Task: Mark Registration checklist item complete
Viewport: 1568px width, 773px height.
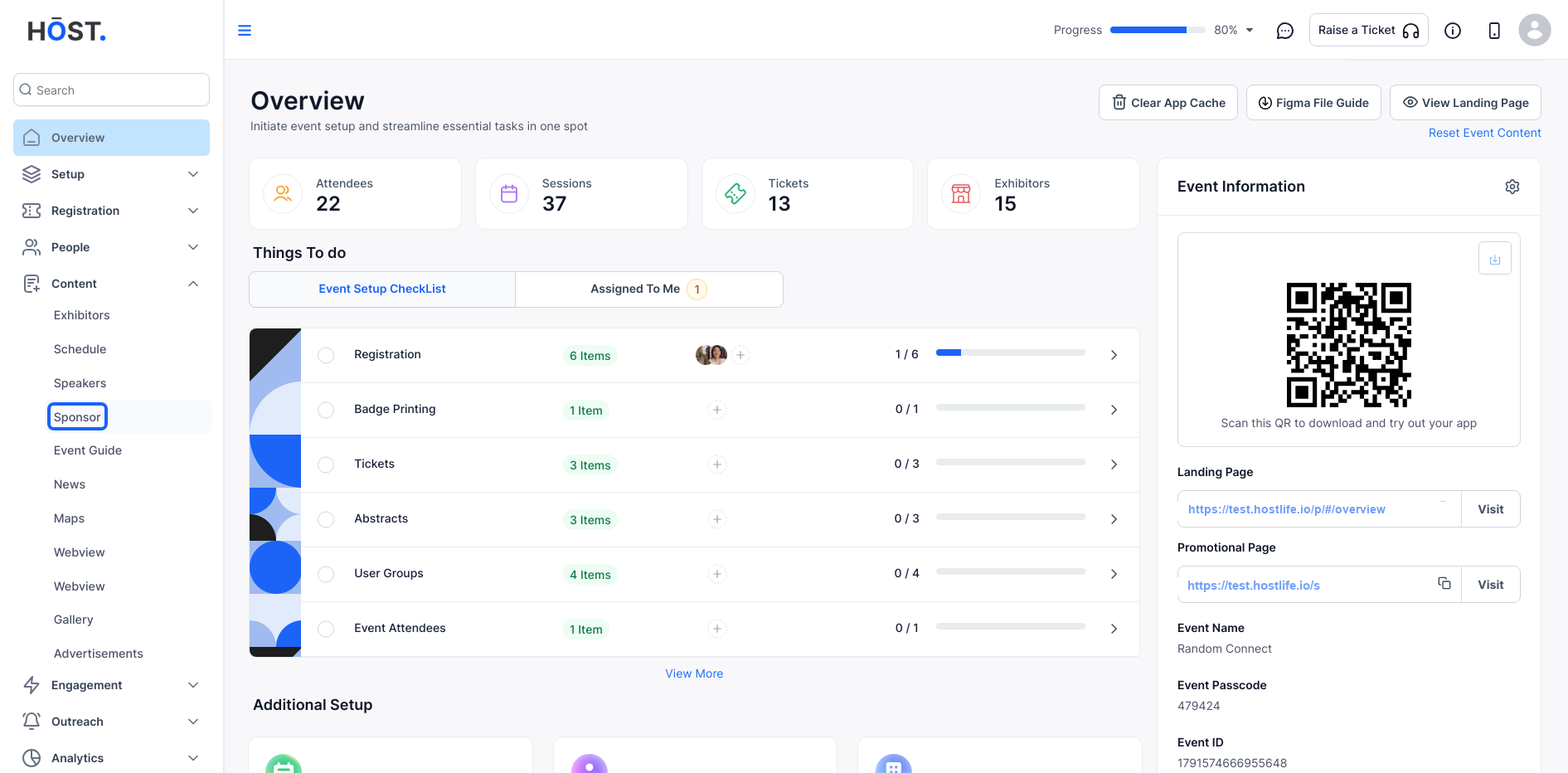Action: (x=326, y=355)
